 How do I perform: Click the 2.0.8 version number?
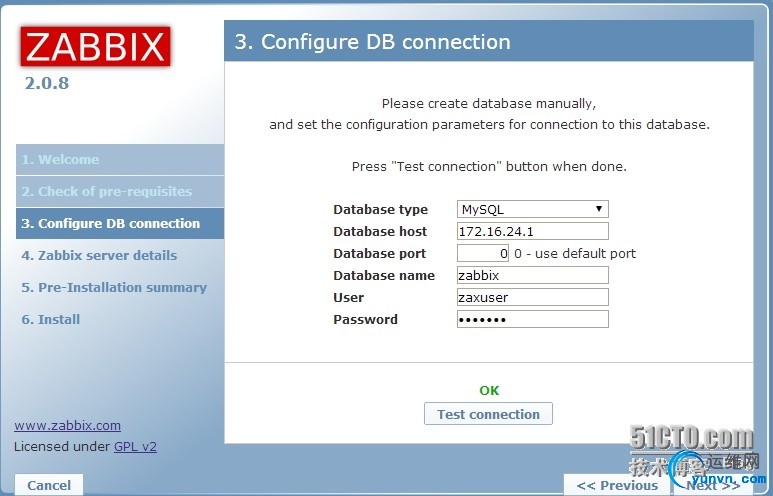click(x=47, y=83)
